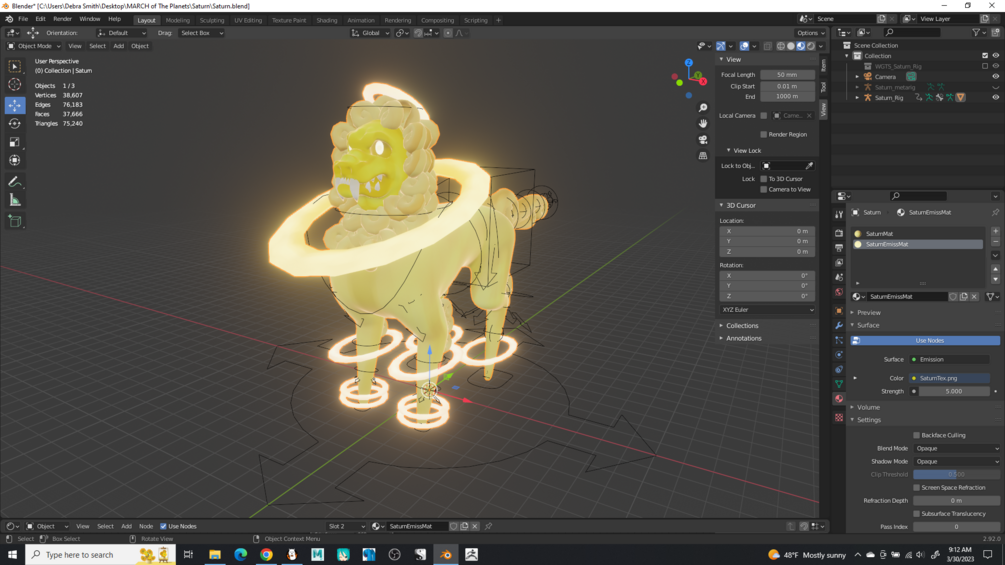Viewport: 1005px width, 565px height.
Task: Open Object Mode dropdown
Action: click(x=35, y=46)
